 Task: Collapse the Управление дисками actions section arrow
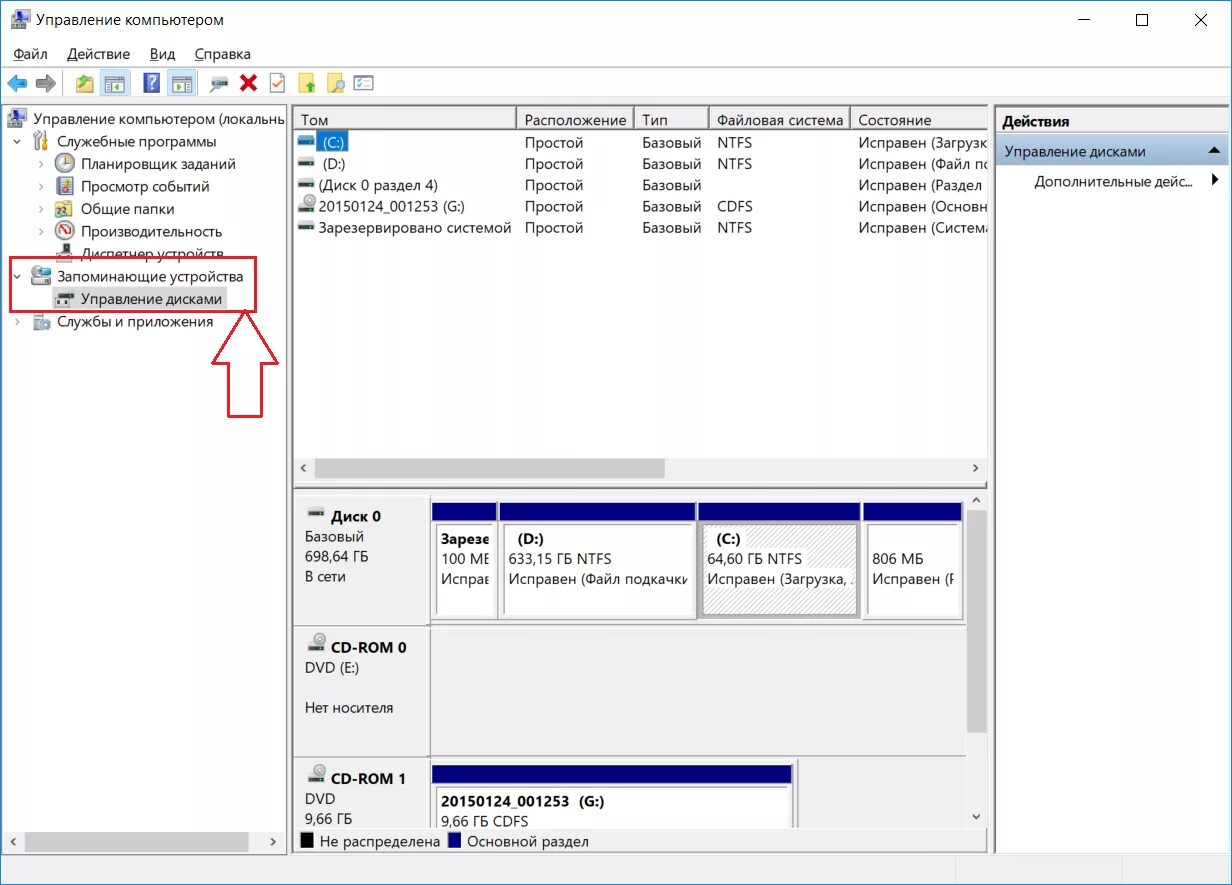1214,151
